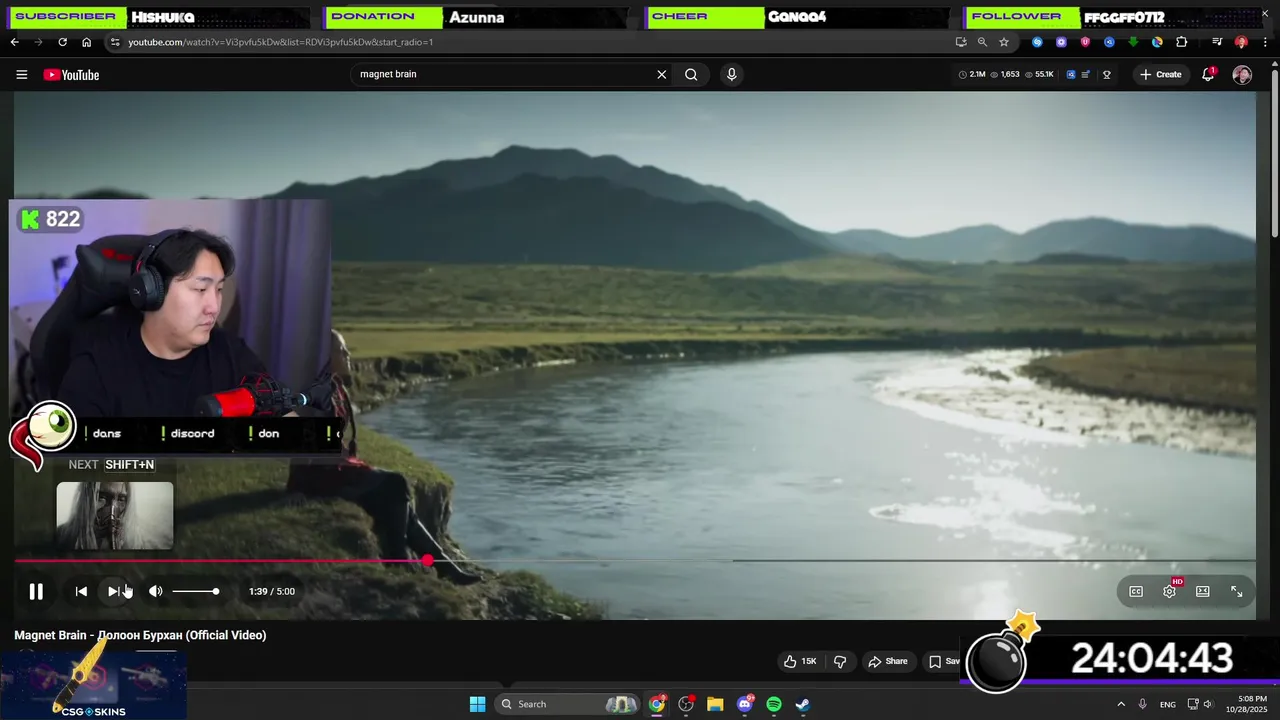This screenshot has height=720, width=1280.
Task: Go to the YouTube home logo
Action: (x=71, y=75)
